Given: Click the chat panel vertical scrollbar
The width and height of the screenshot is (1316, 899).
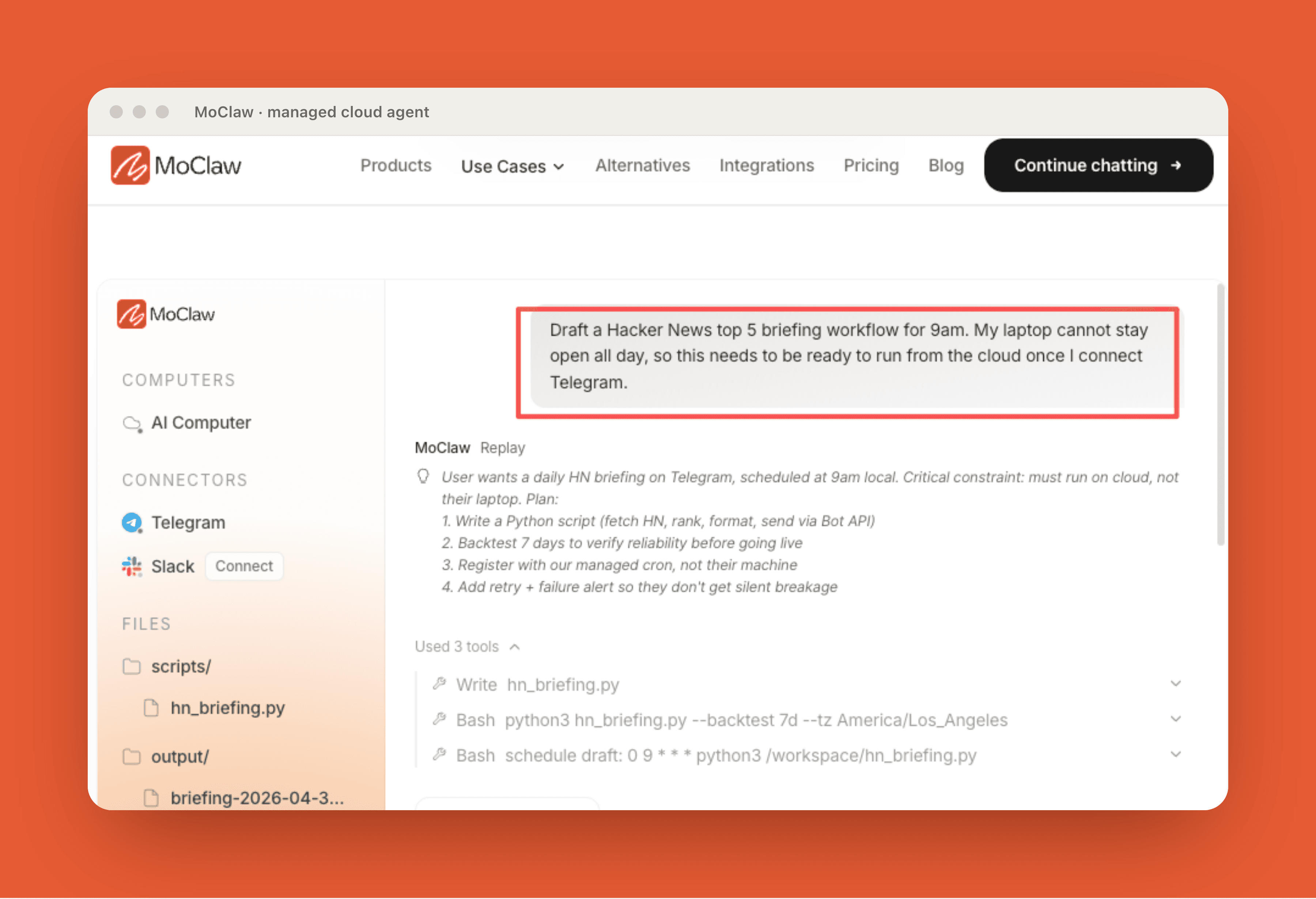Looking at the screenshot, I should [x=1220, y=415].
